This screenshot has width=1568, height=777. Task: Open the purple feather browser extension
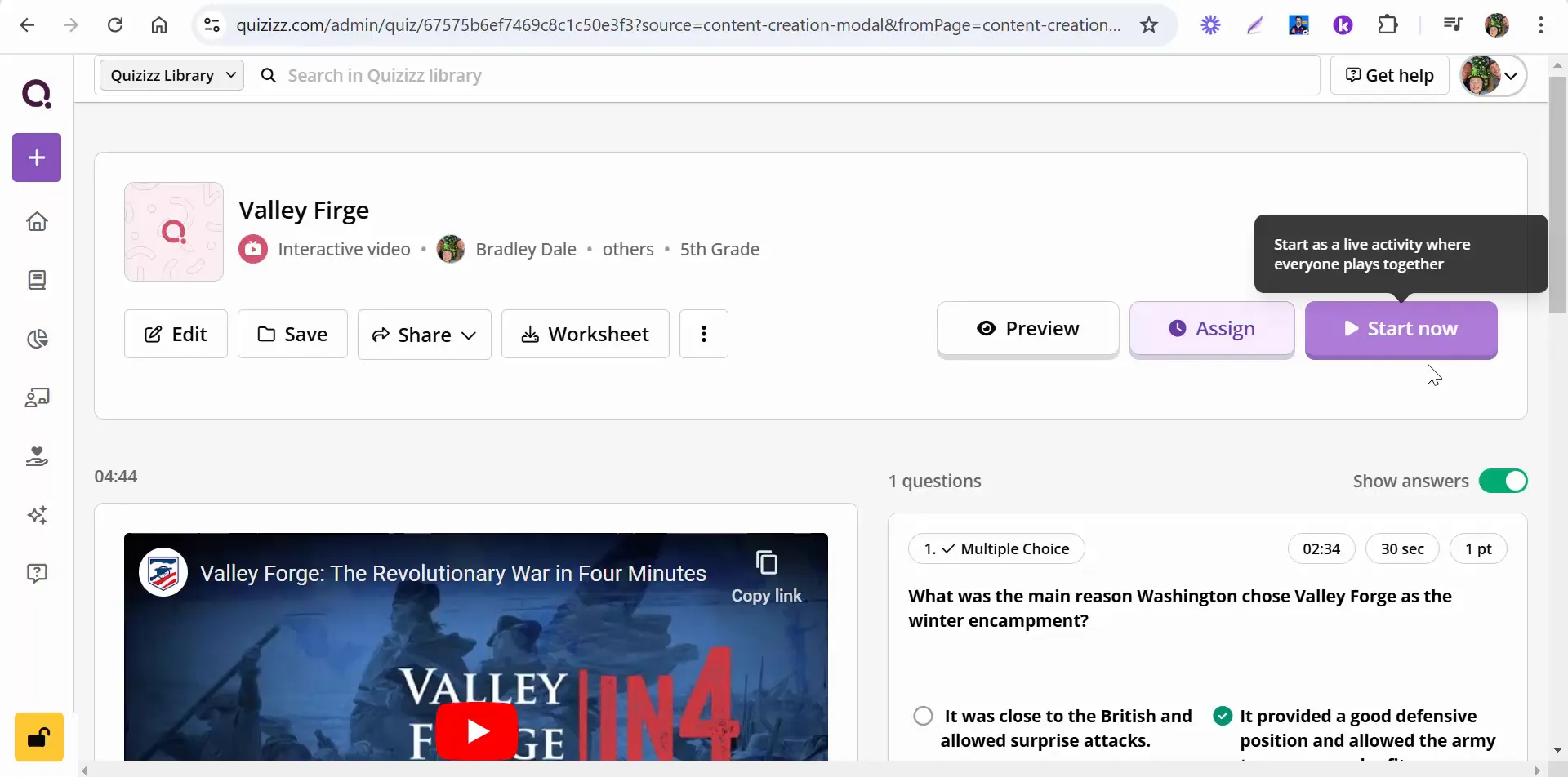pos(1254,25)
